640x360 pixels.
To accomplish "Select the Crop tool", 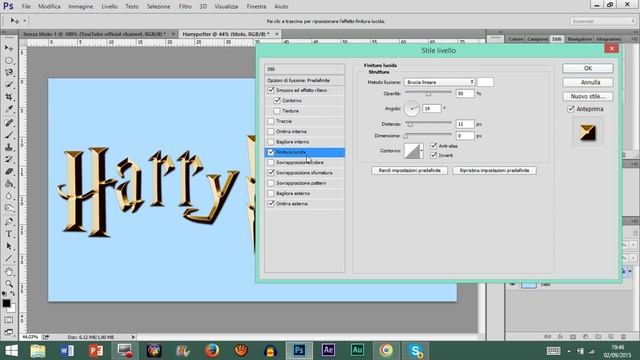I will (x=9, y=97).
